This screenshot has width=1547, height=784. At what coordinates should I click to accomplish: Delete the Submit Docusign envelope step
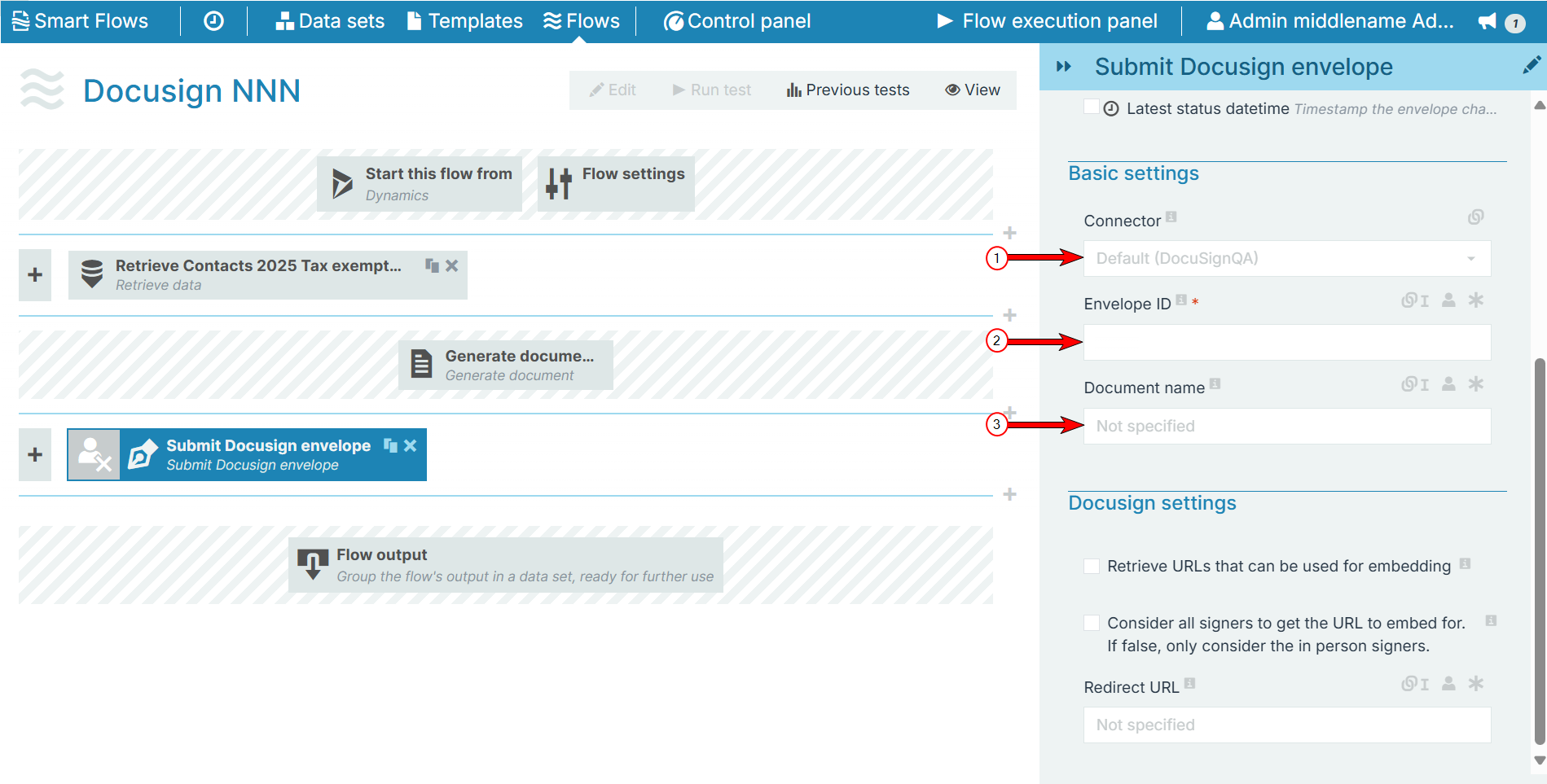[410, 445]
